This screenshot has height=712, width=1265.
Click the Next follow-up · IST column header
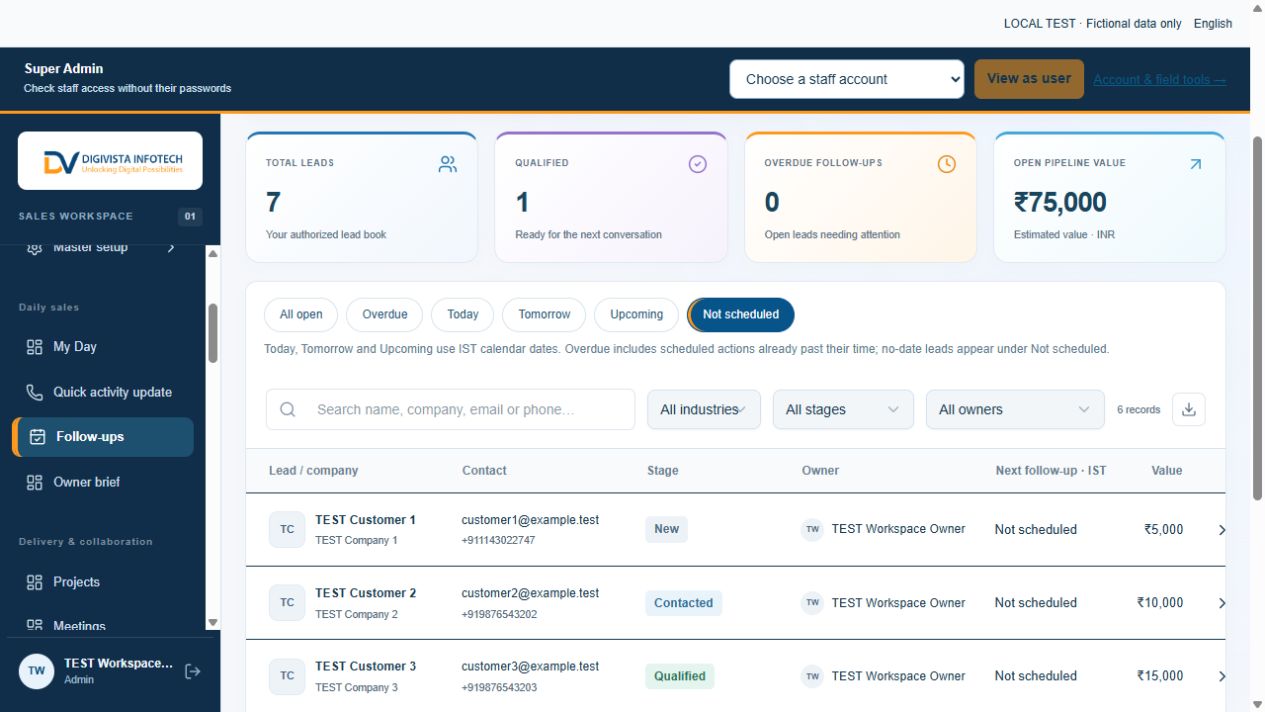tap(1051, 470)
